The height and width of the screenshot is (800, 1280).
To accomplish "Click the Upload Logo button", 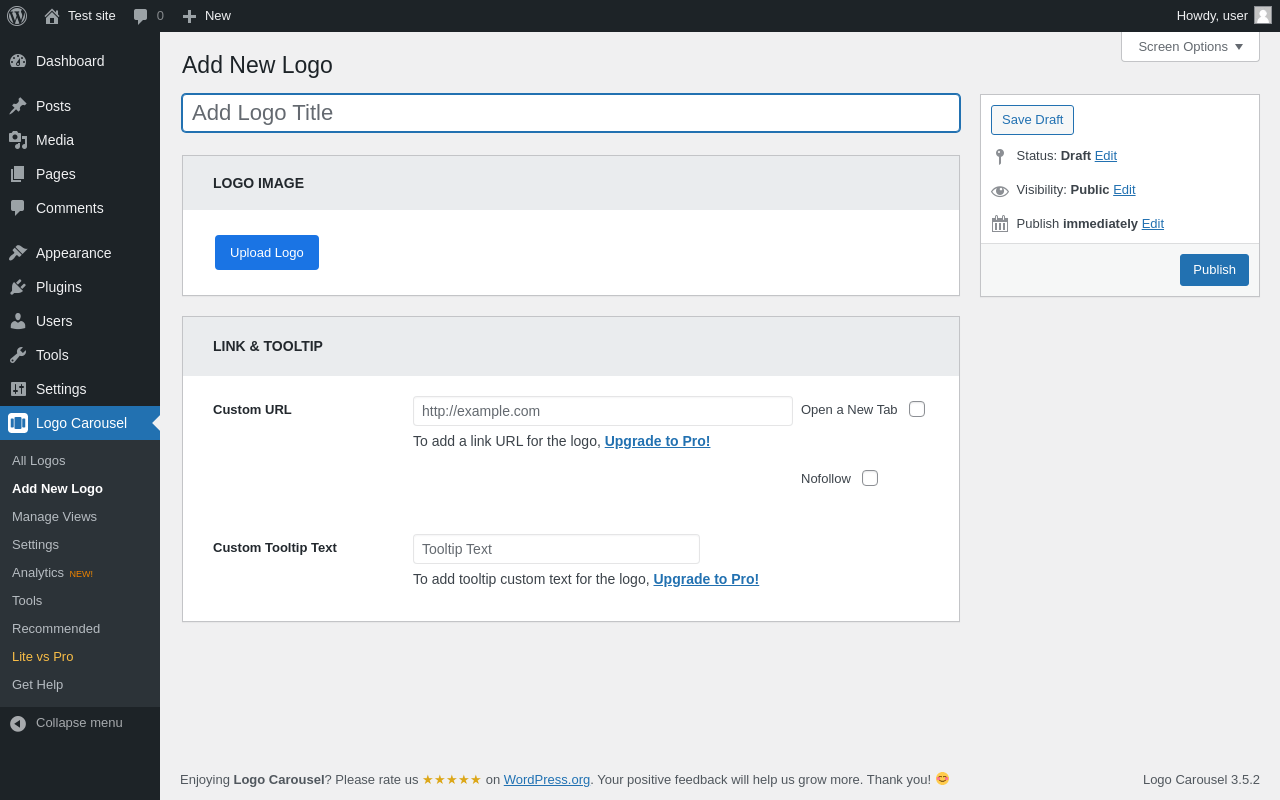I will pyautogui.click(x=267, y=253).
